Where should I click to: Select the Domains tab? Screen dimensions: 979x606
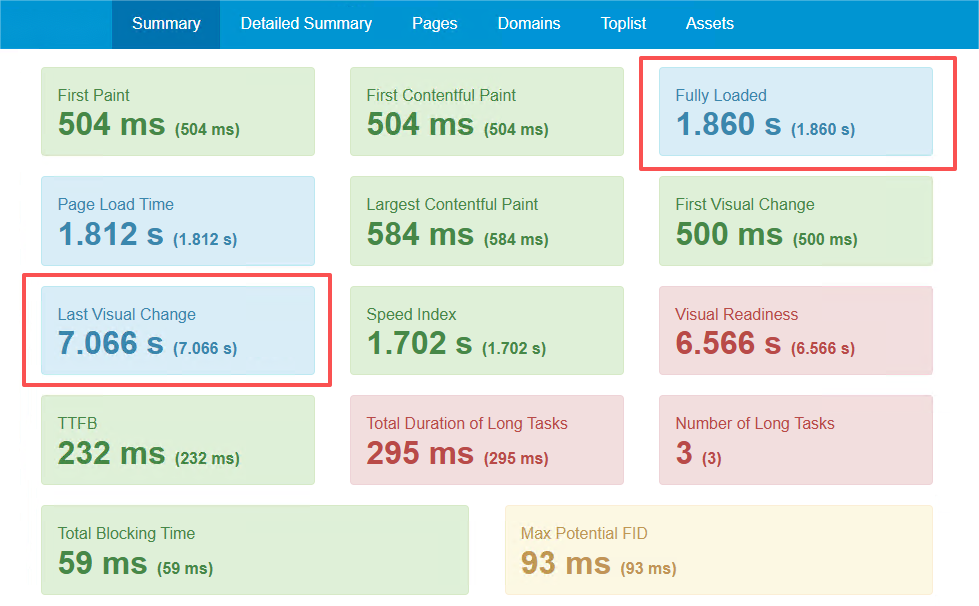click(x=529, y=23)
